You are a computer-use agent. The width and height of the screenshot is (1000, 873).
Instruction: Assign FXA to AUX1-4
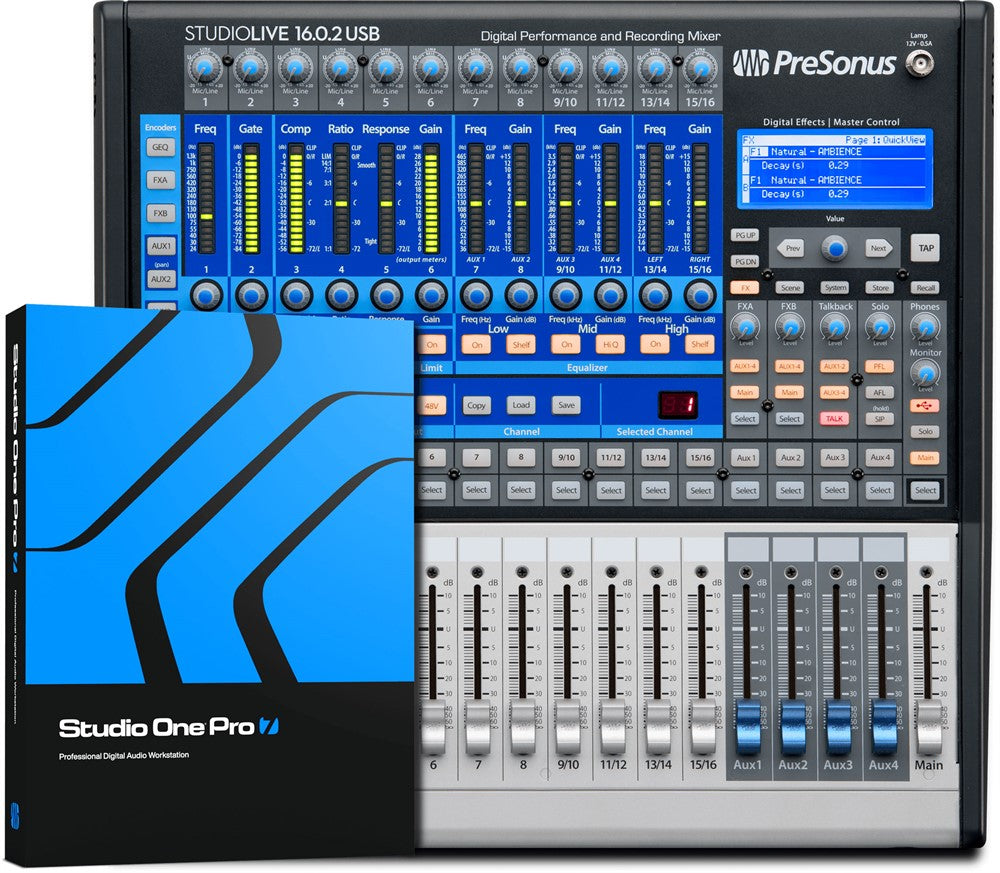point(745,367)
